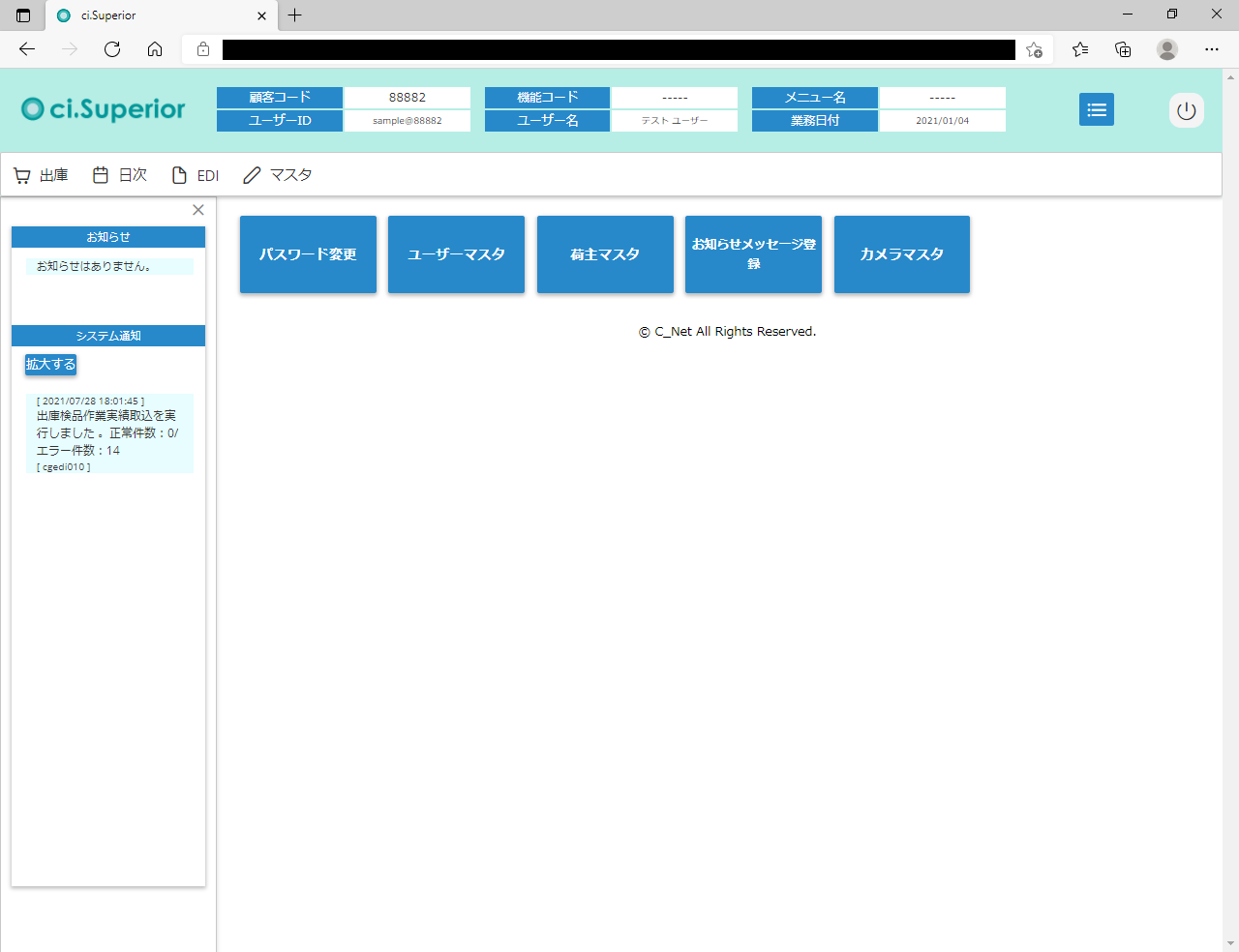Click お知らせはありません message
1239x952 pixels.
click(109, 266)
